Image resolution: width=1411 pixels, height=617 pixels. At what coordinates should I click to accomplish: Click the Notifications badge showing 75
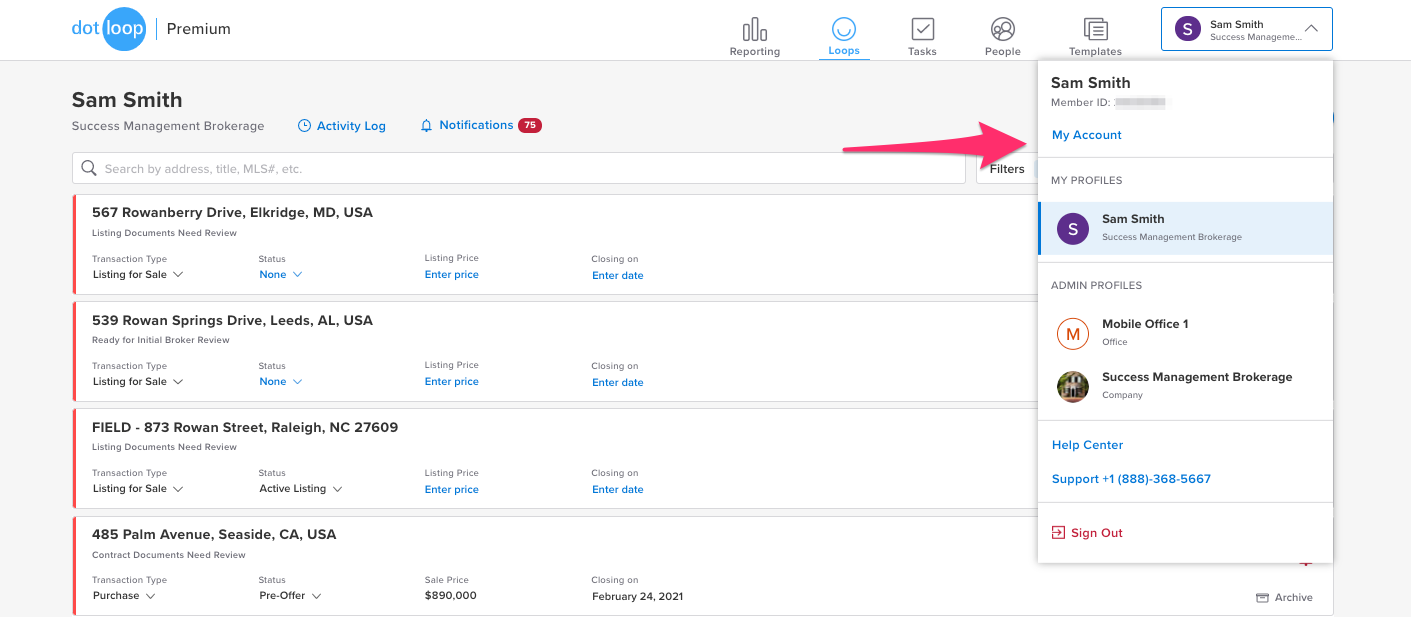531,125
